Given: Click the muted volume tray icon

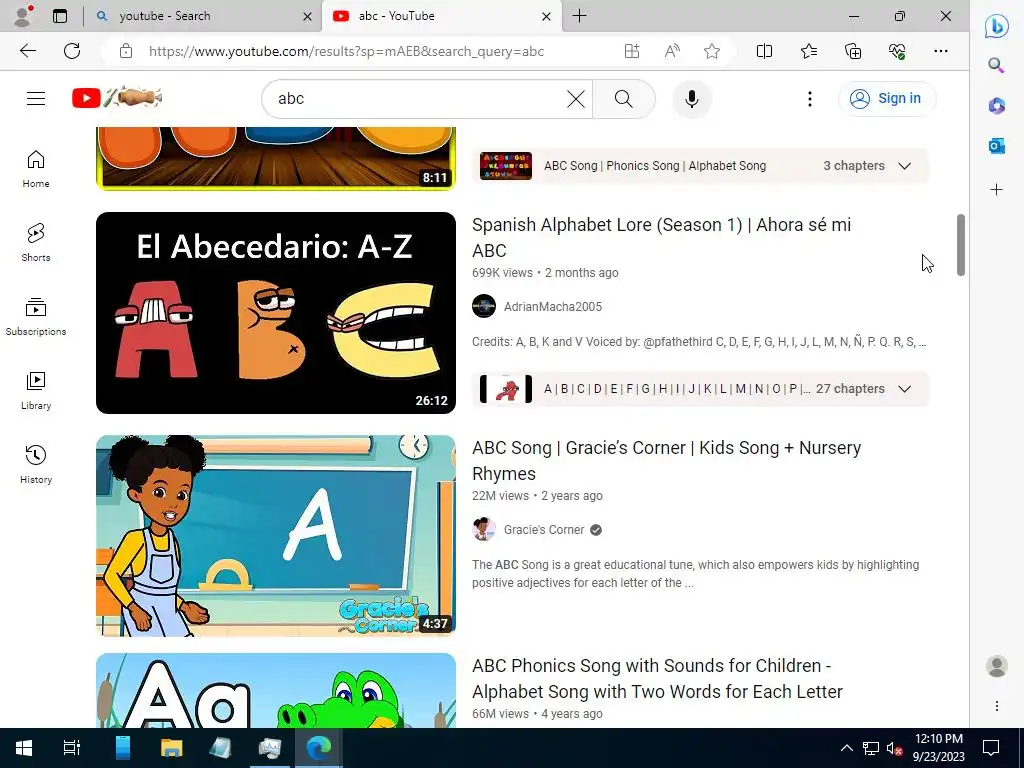Looking at the screenshot, I should [x=894, y=748].
